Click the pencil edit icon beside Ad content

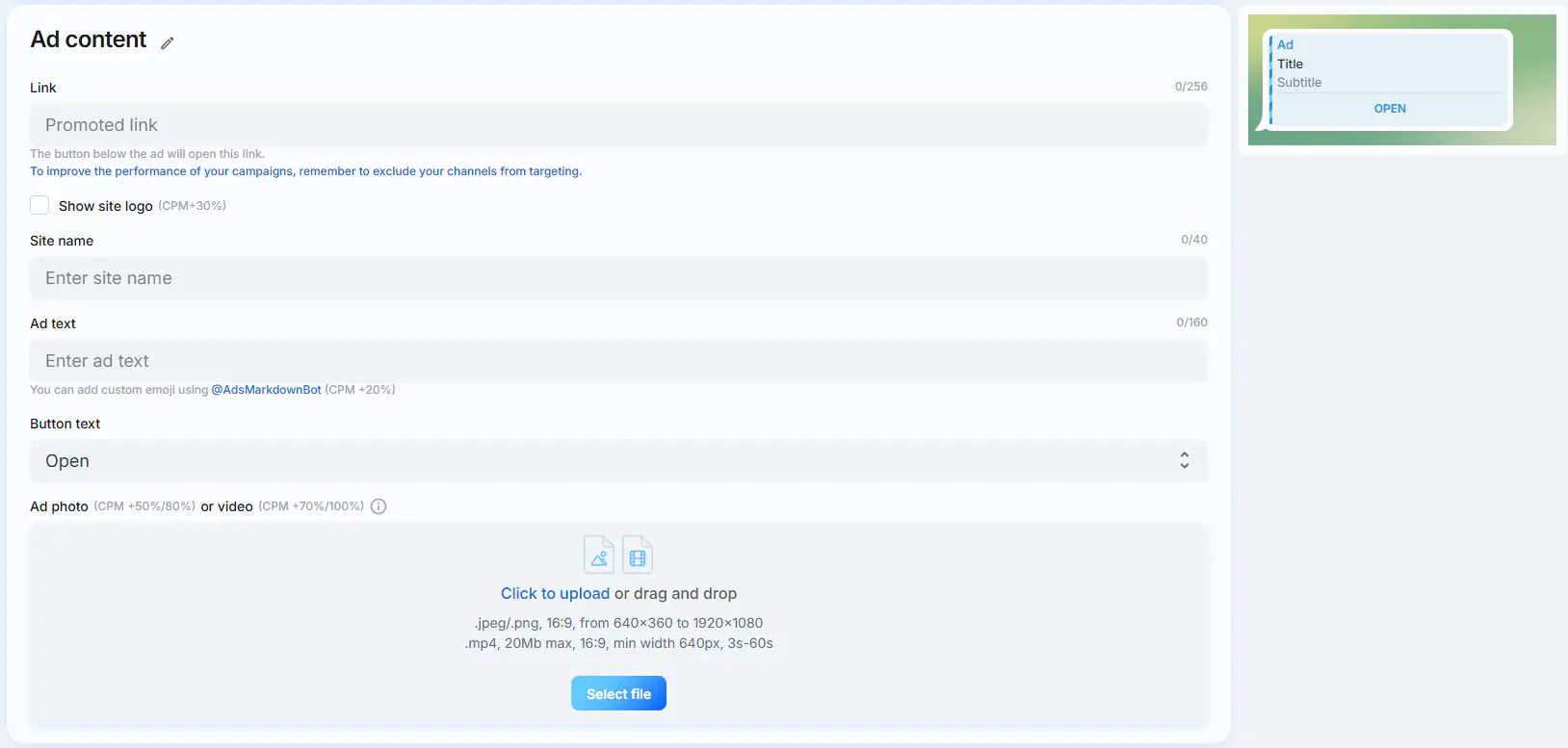[168, 42]
